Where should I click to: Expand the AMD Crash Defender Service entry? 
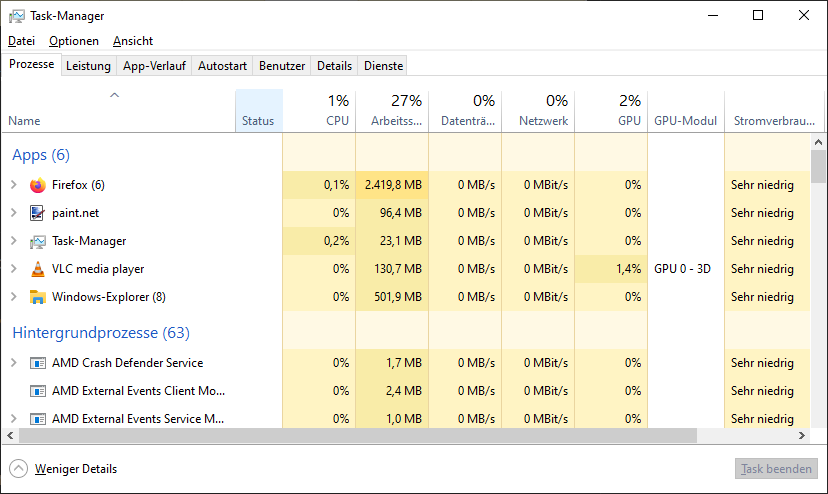click(x=14, y=363)
